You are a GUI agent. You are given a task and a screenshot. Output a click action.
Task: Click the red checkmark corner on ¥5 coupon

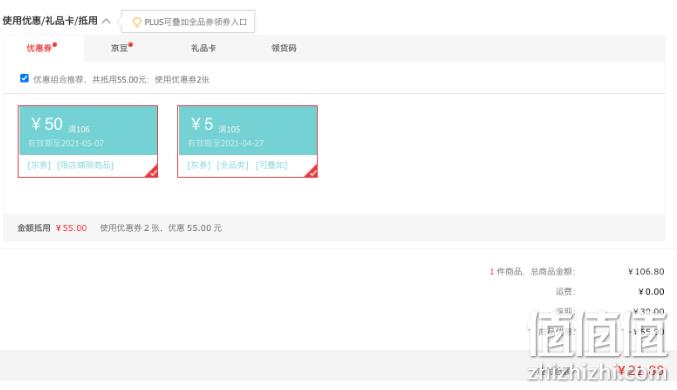pyautogui.click(x=311, y=172)
